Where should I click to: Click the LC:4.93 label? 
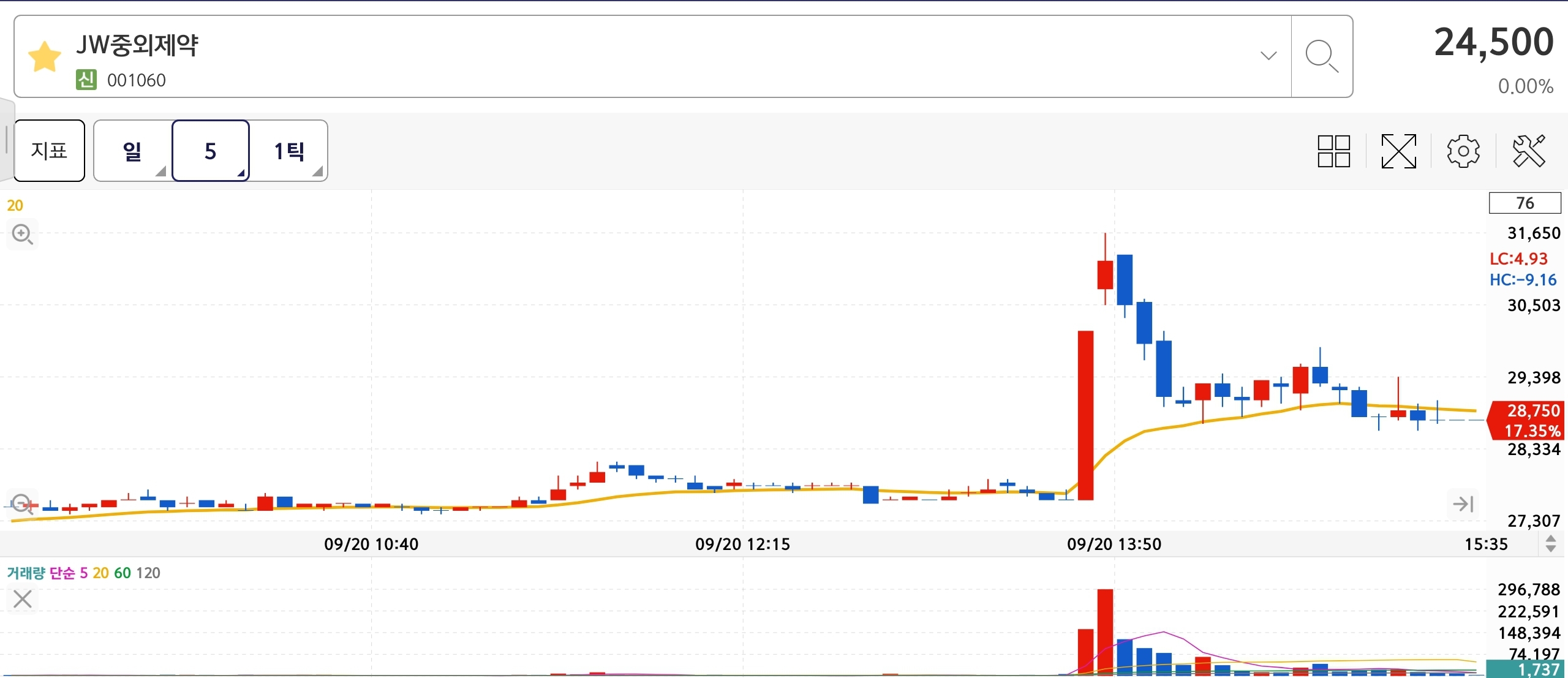pyautogui.click(x=1519, y=259)
